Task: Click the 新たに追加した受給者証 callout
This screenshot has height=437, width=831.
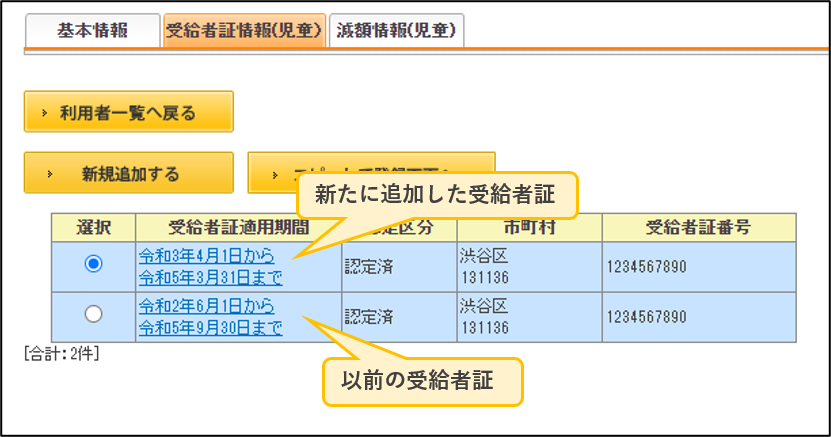Action: tap(437, 195)
